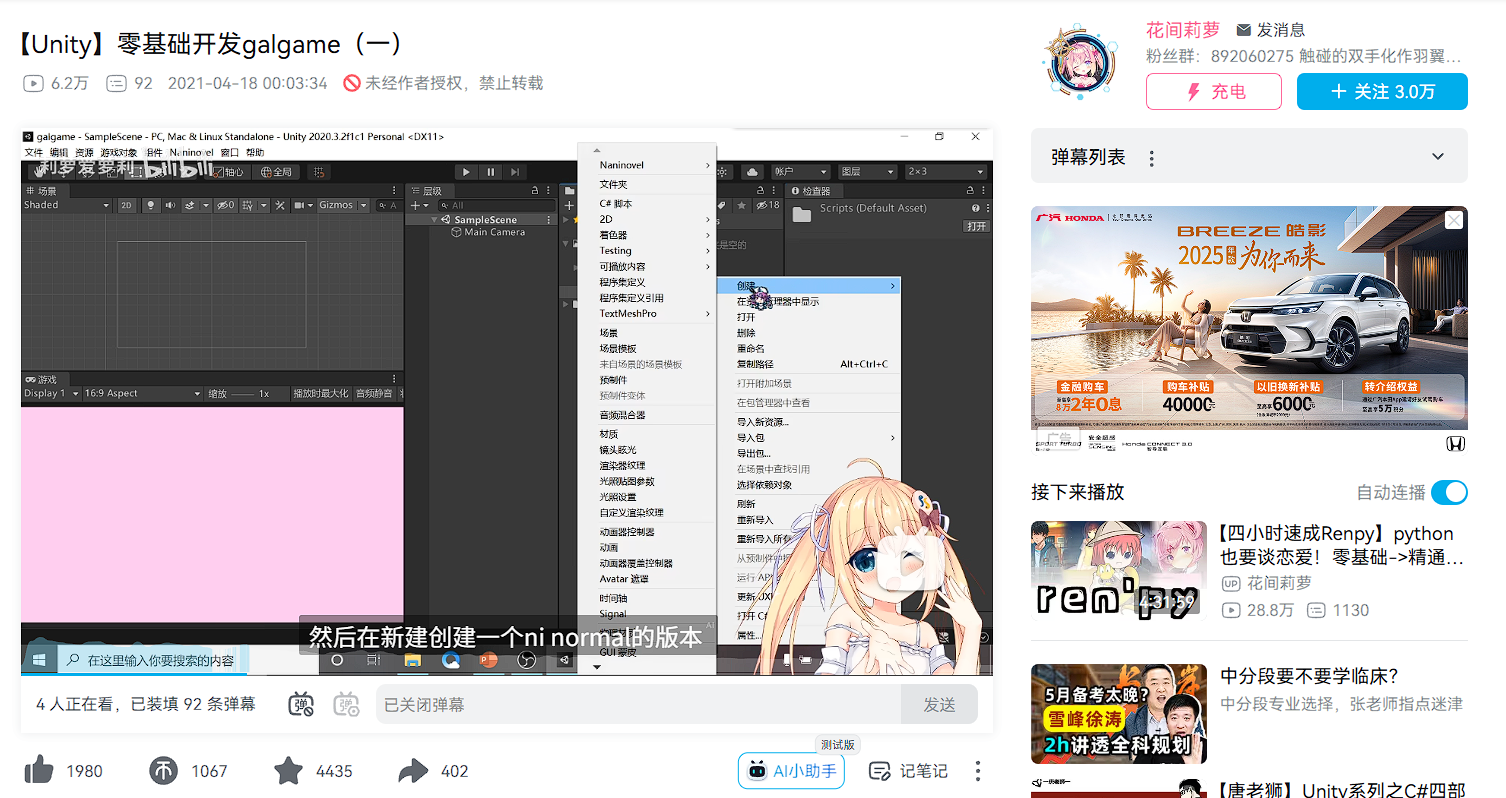Toggle the 自动连播 switch
This screenshot has width=1506, height=798.
[1449, 492]
